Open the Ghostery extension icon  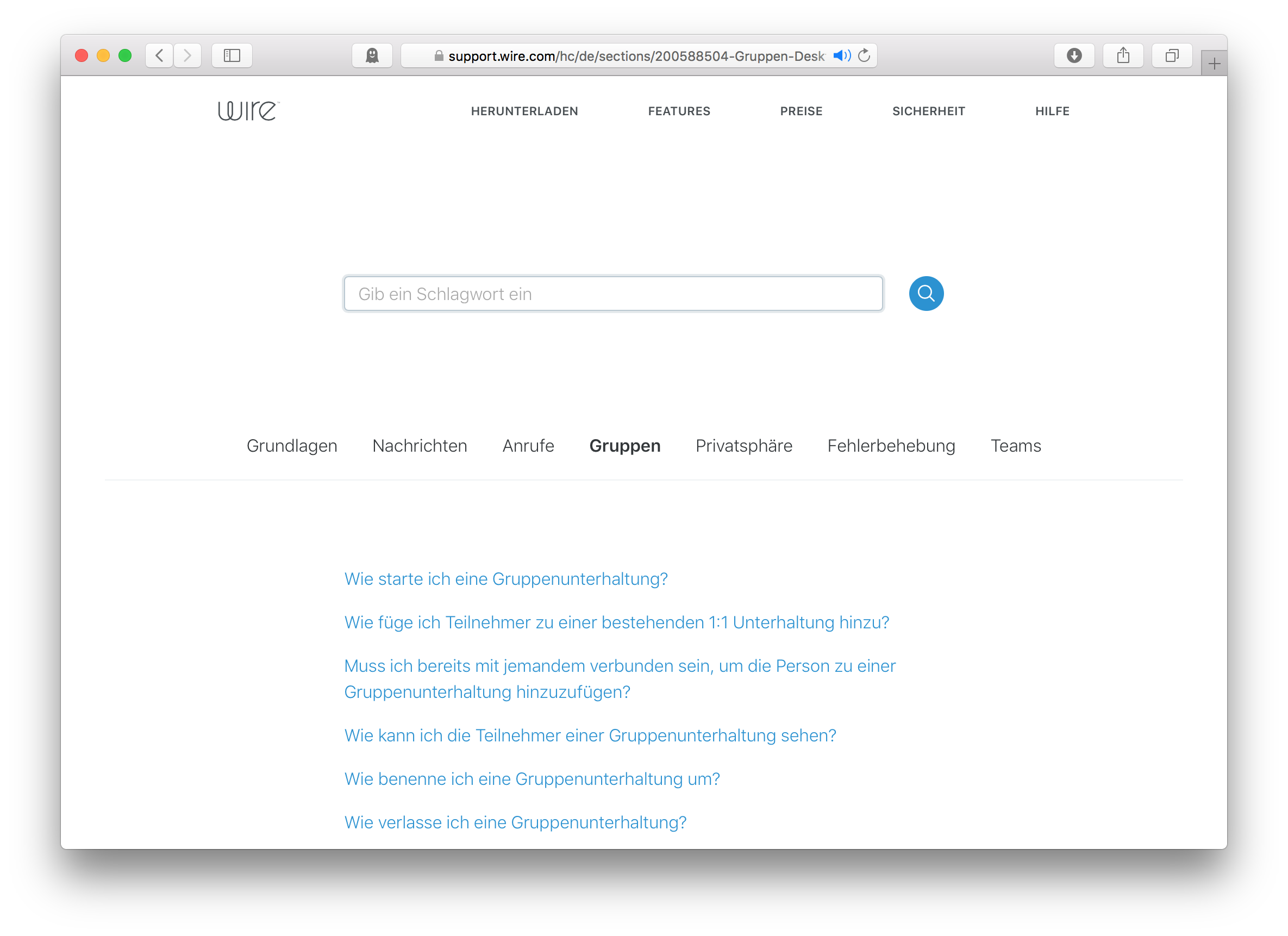pyautogui.click(x=372, y=55)
